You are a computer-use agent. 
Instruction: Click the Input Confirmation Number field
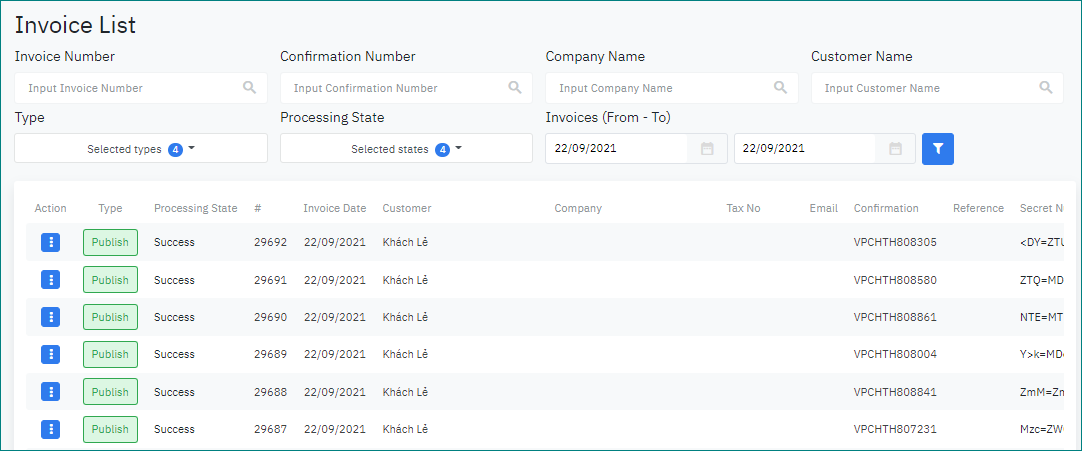click(x=395, y=88)
